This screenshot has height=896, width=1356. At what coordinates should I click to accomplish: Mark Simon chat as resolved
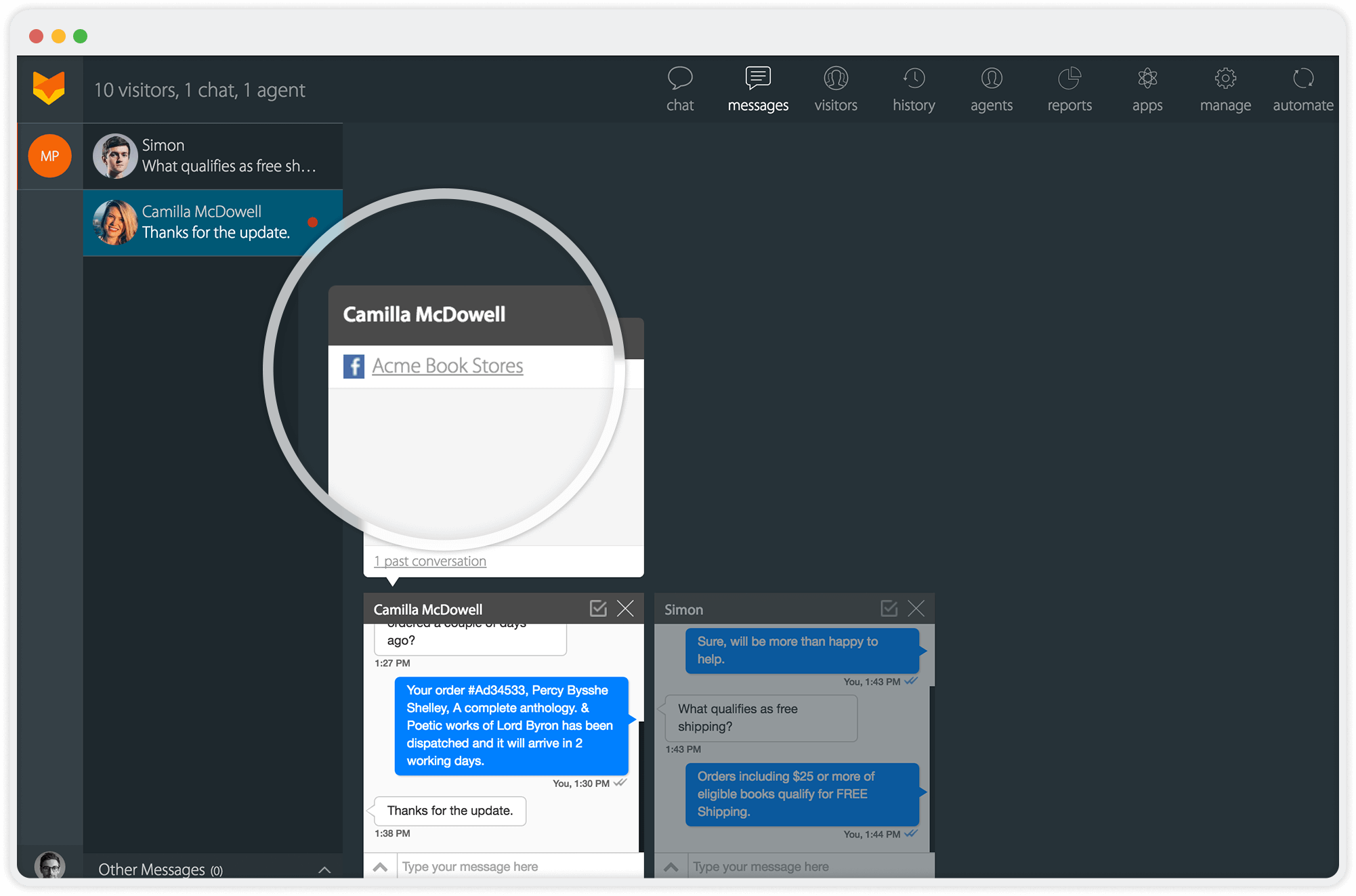tap(889, 608)
